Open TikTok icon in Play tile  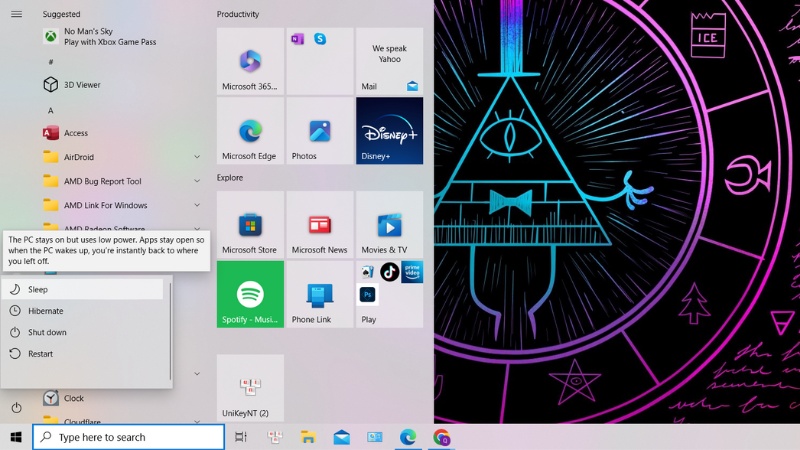coord(389,272)
